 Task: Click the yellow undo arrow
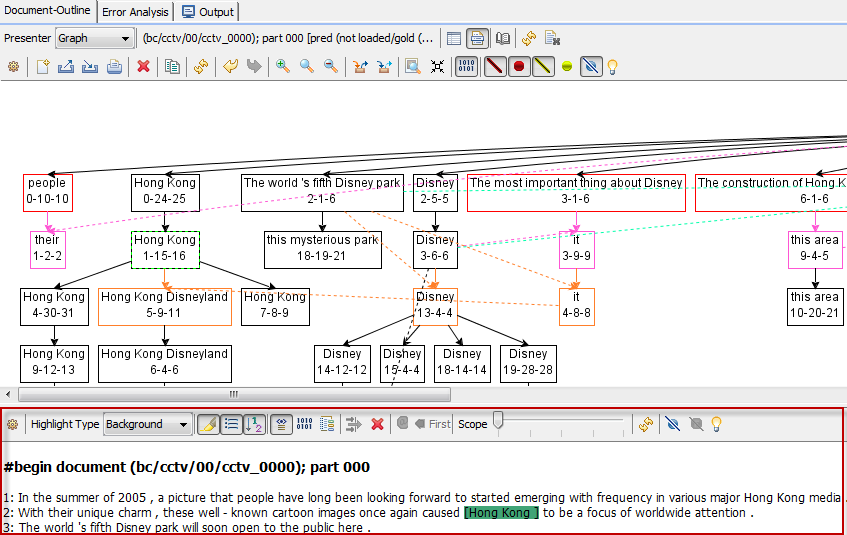coord(231,66)
